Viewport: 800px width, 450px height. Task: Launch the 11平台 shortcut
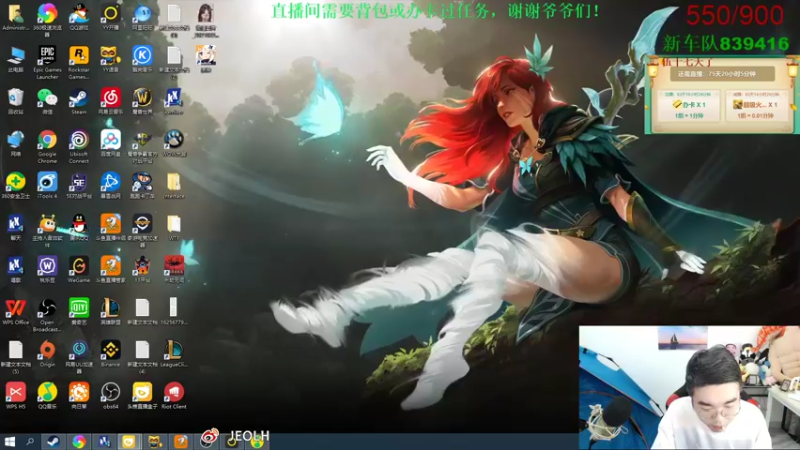[142, 269]
